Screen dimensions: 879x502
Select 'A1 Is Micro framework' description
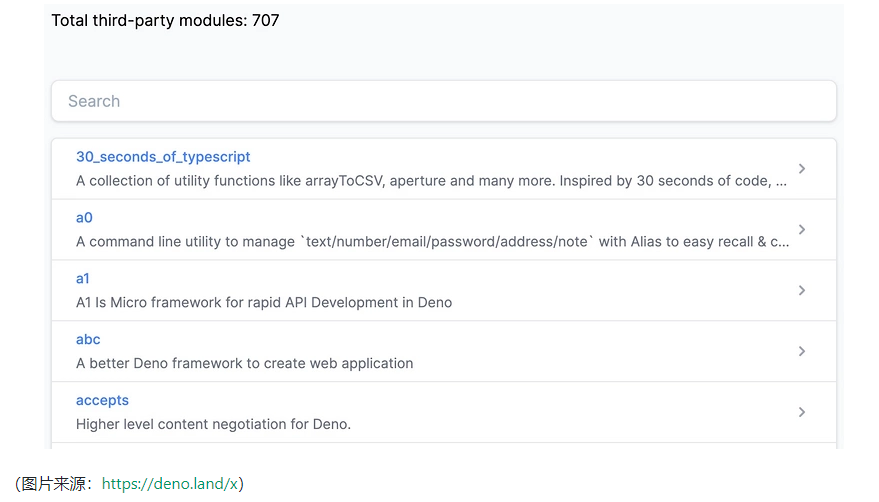pos(264,303)
